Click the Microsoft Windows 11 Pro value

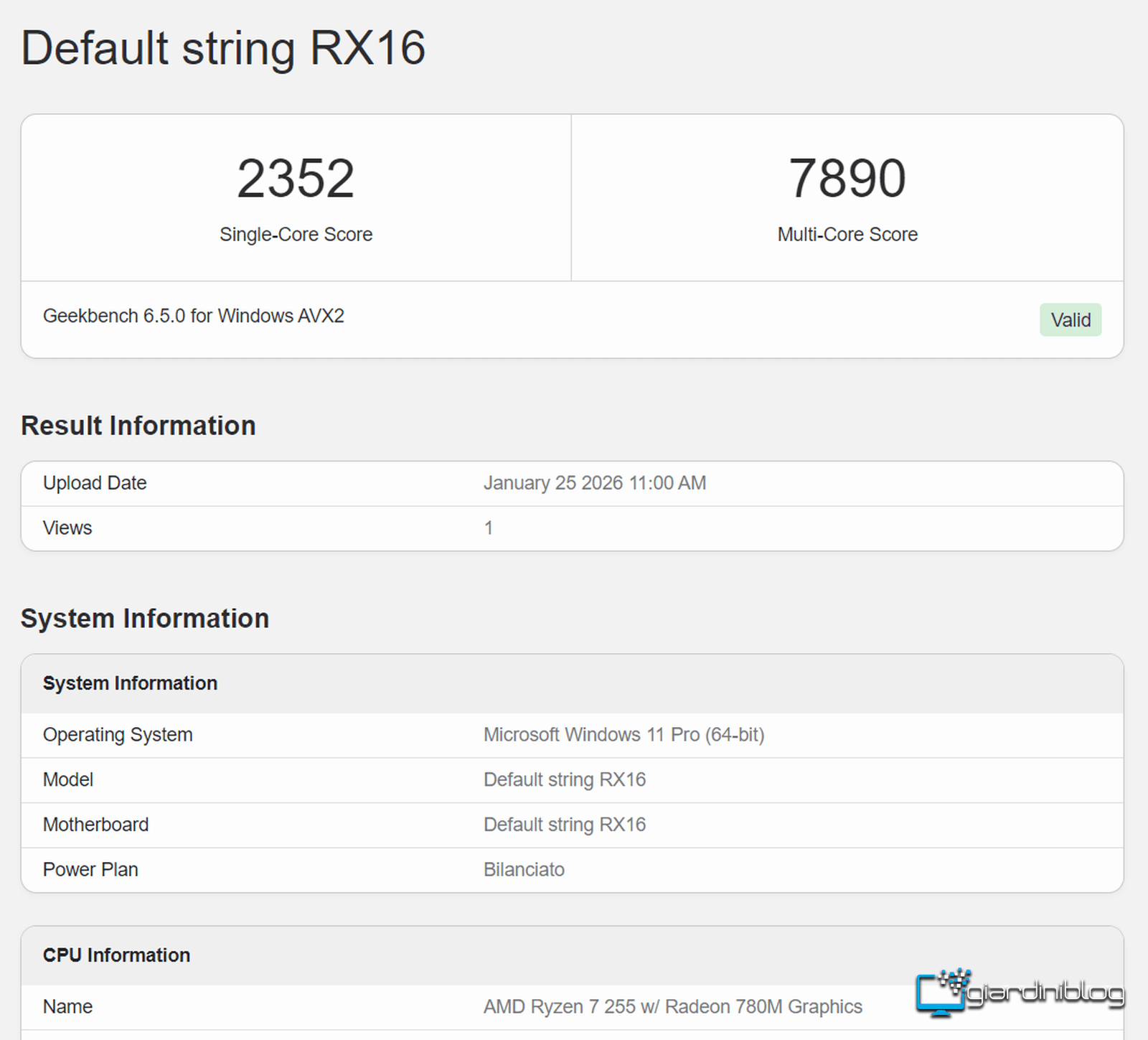click(x=624, y=735)
